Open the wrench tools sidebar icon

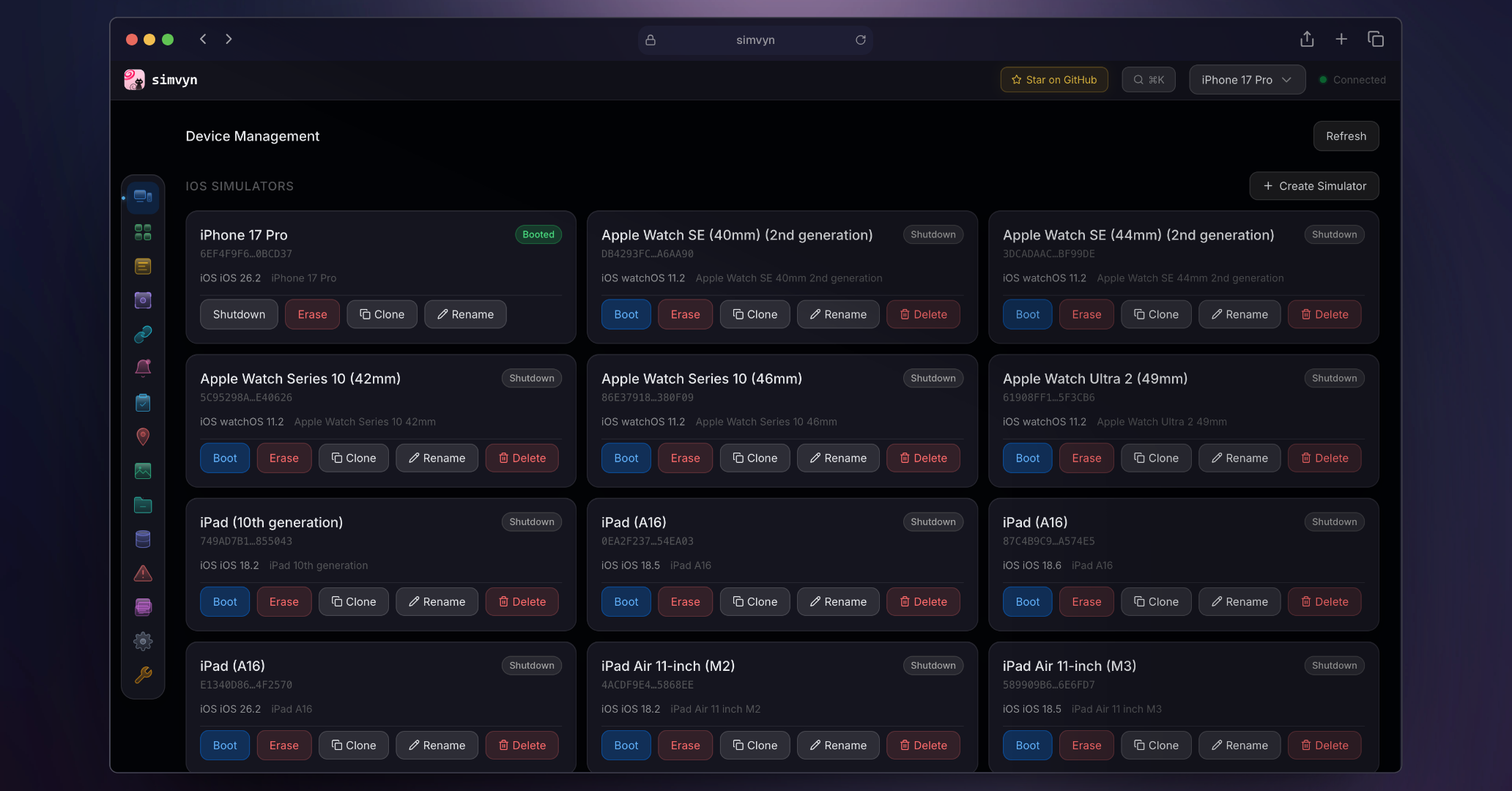(x=143, y=675)
